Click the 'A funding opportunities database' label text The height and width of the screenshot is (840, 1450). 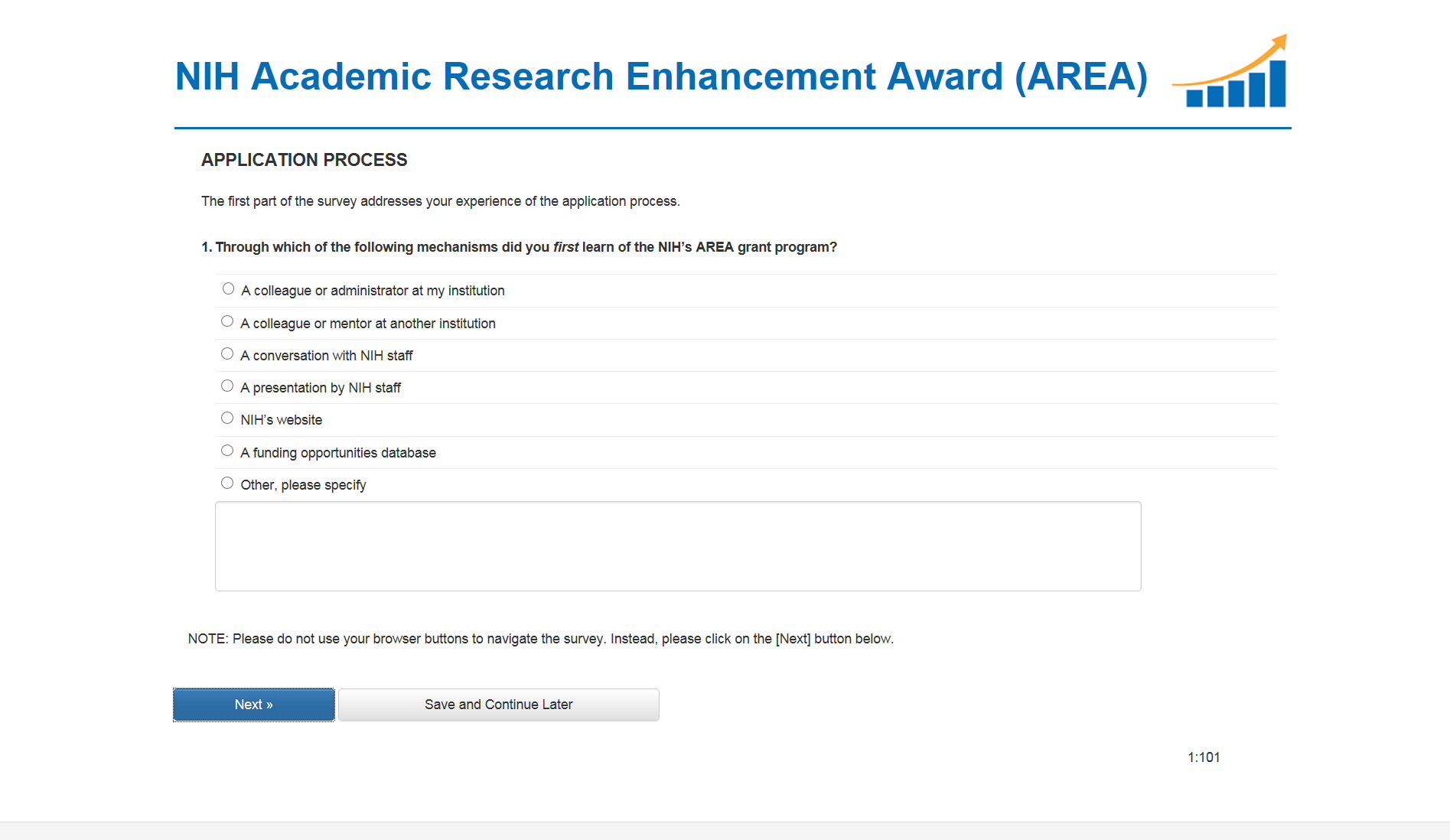click(x=338, y=453)
